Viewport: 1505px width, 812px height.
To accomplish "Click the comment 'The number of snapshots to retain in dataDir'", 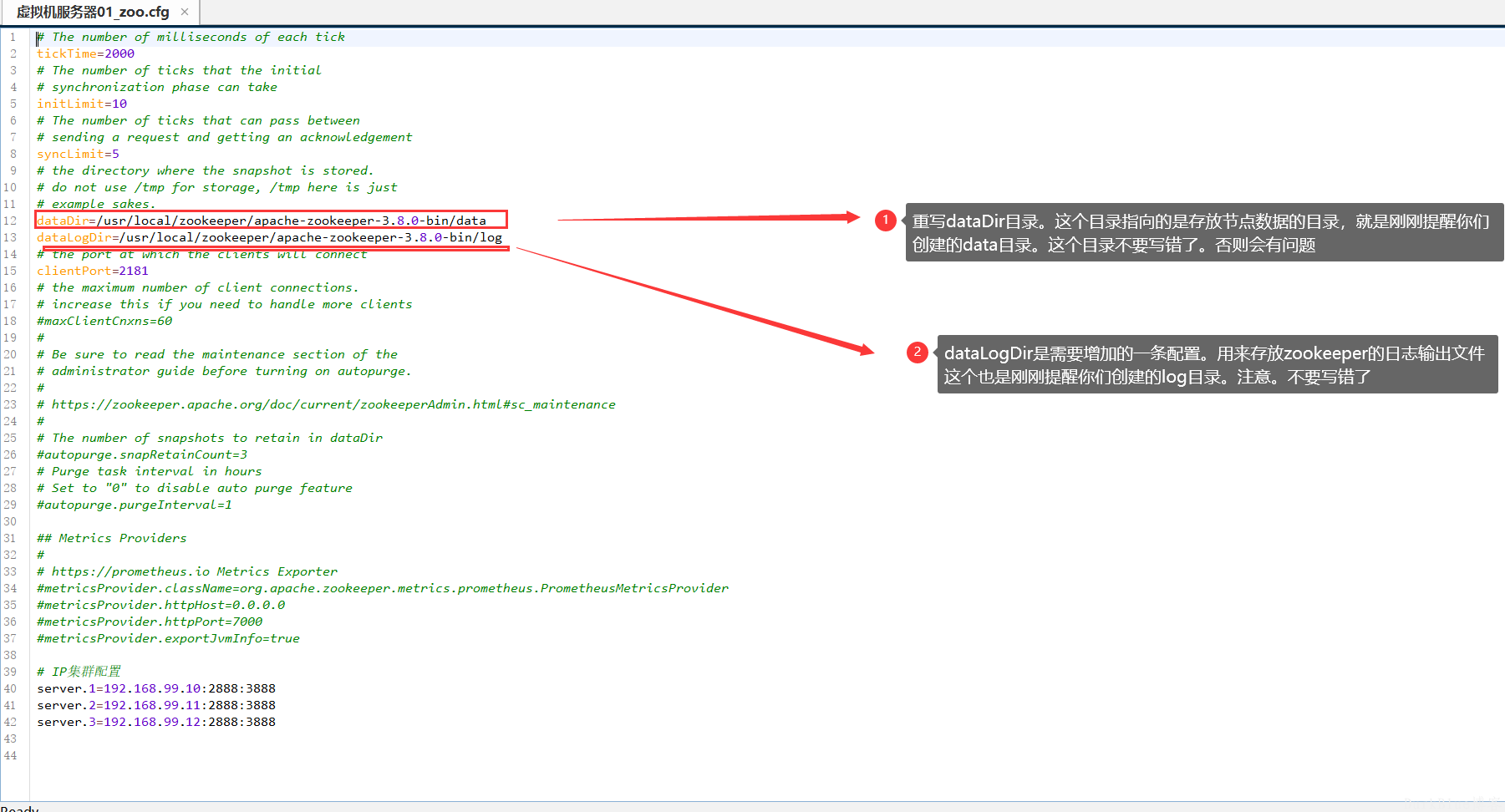I will (210, 438).
